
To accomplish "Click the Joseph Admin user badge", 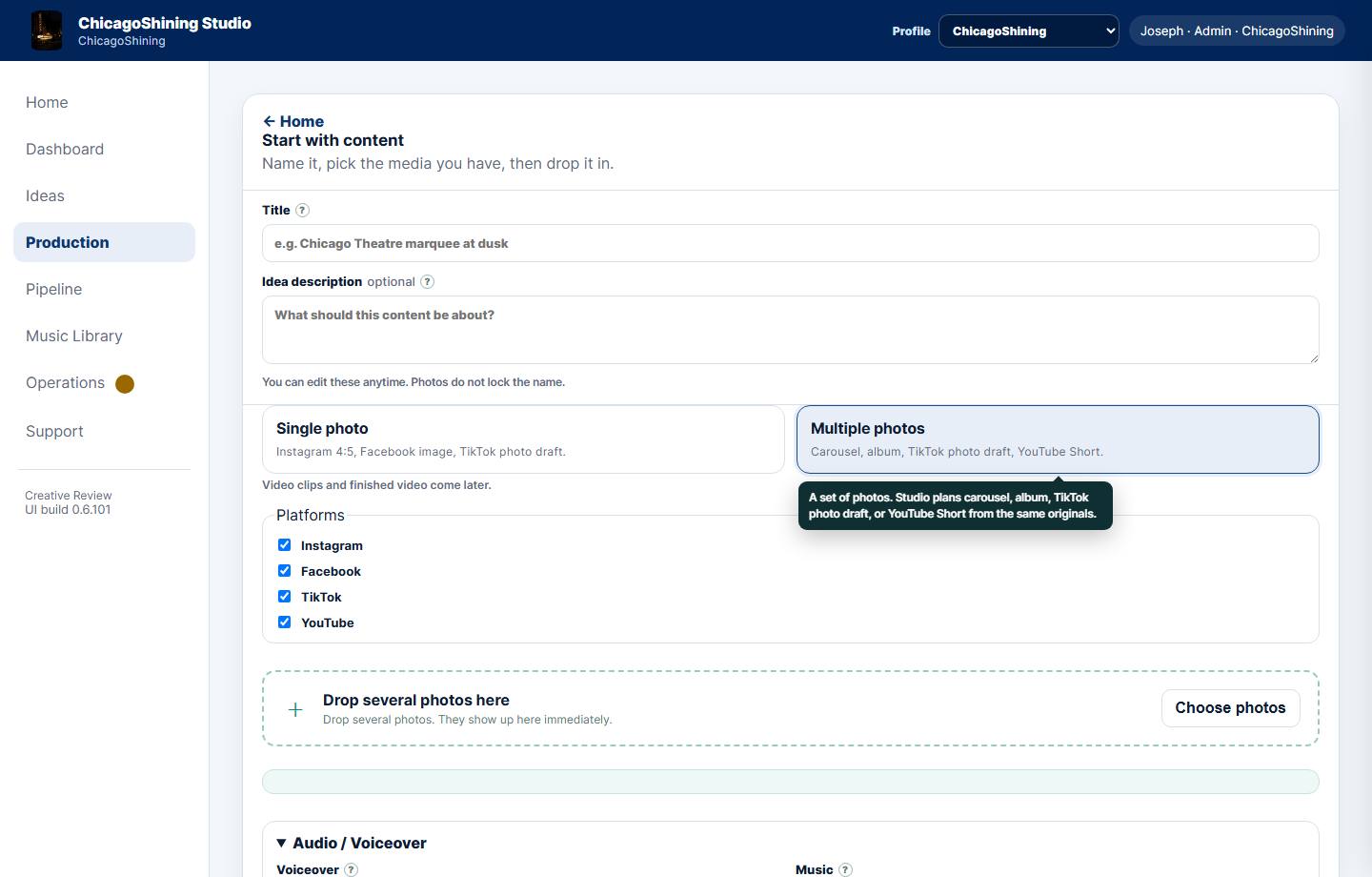I will pos(1237,31).
